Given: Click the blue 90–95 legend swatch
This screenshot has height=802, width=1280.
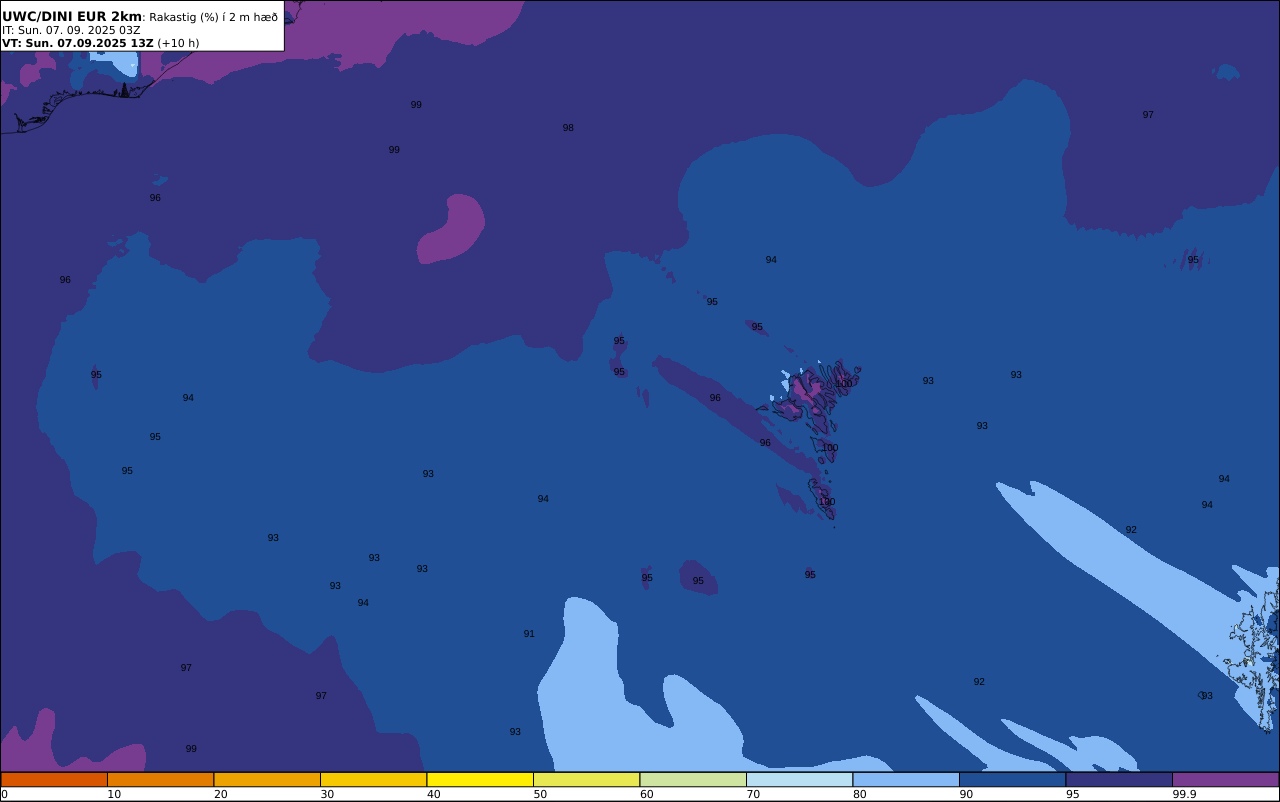Looking at the screenshot, I should [x=1012, y=779].
